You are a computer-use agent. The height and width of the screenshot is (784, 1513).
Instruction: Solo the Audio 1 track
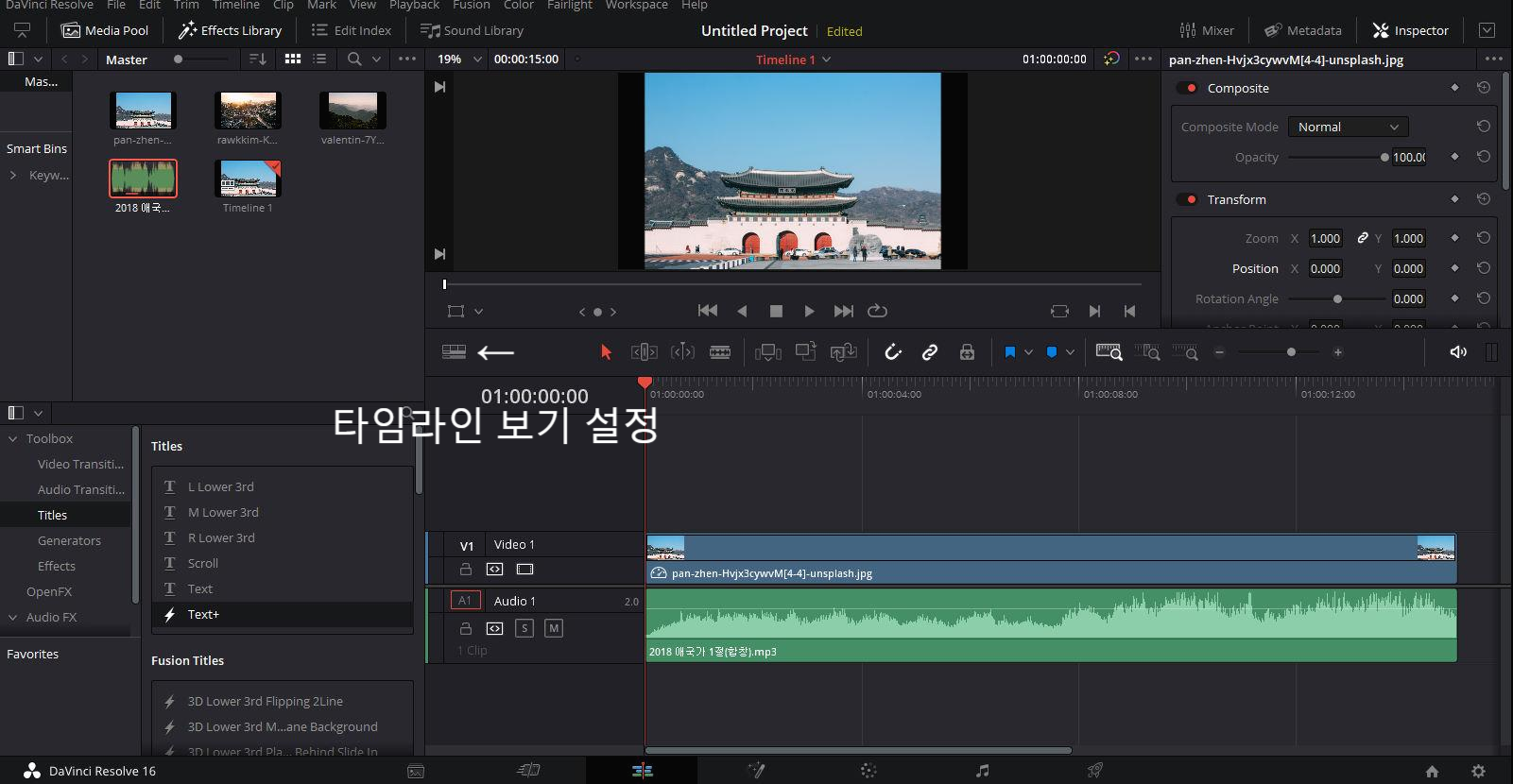[524, 628]
